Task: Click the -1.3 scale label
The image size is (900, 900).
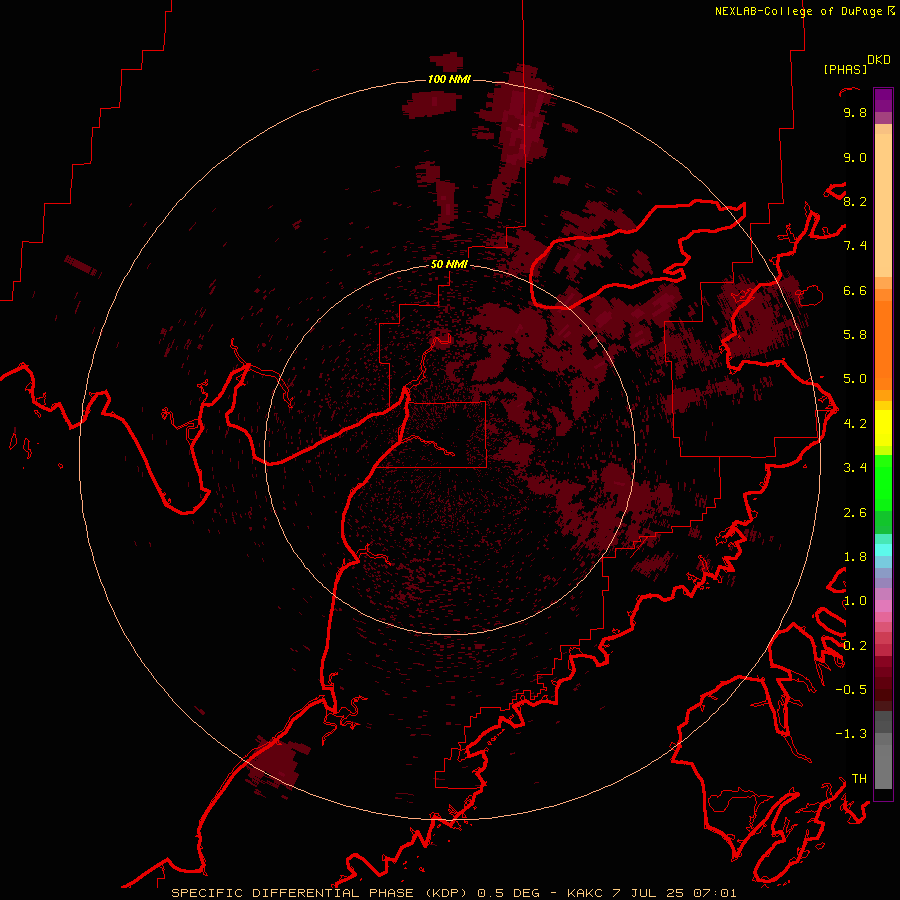Action: click(851, 734)
